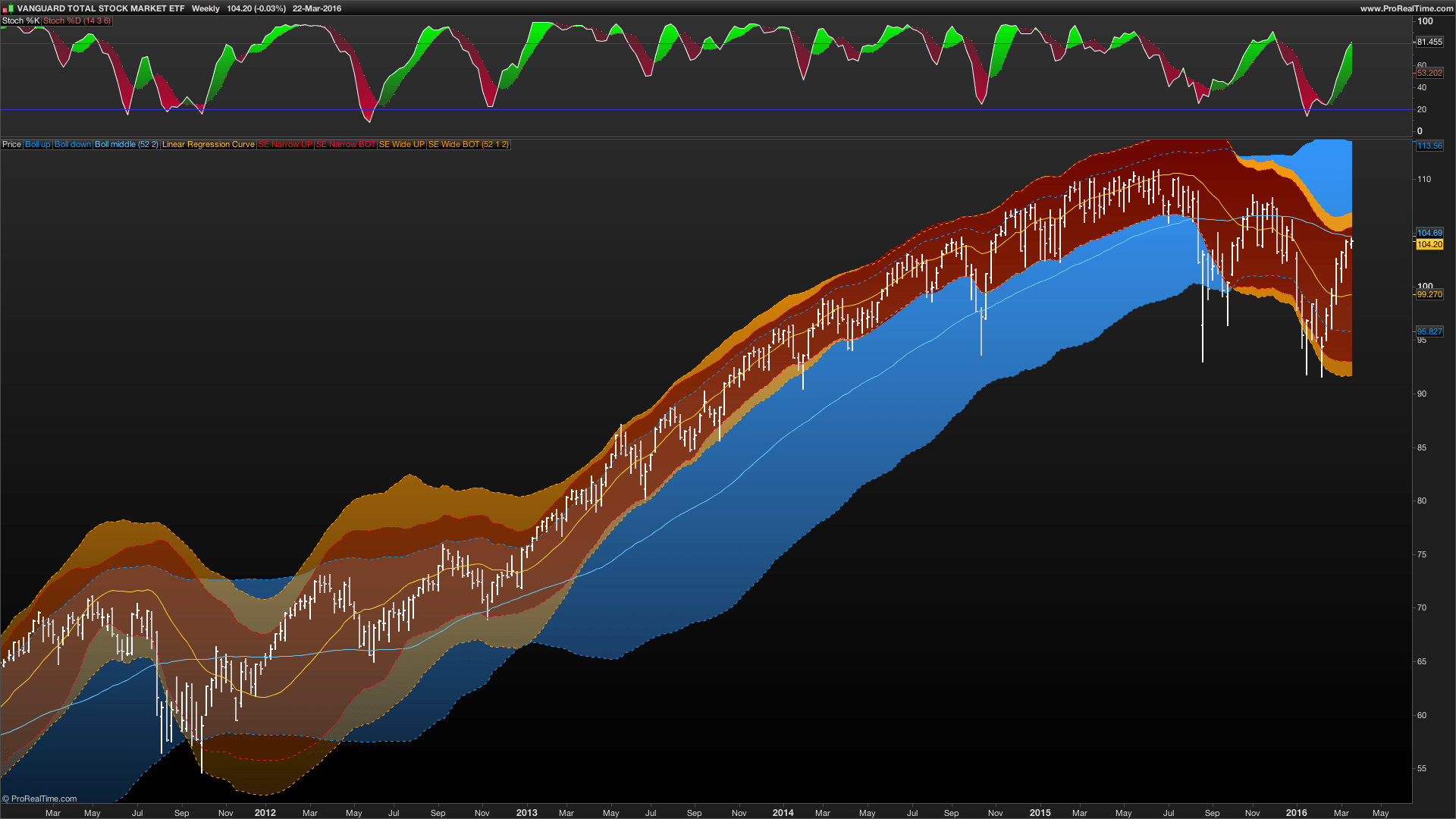Click the SE Narrow UP label

[284, 144]
